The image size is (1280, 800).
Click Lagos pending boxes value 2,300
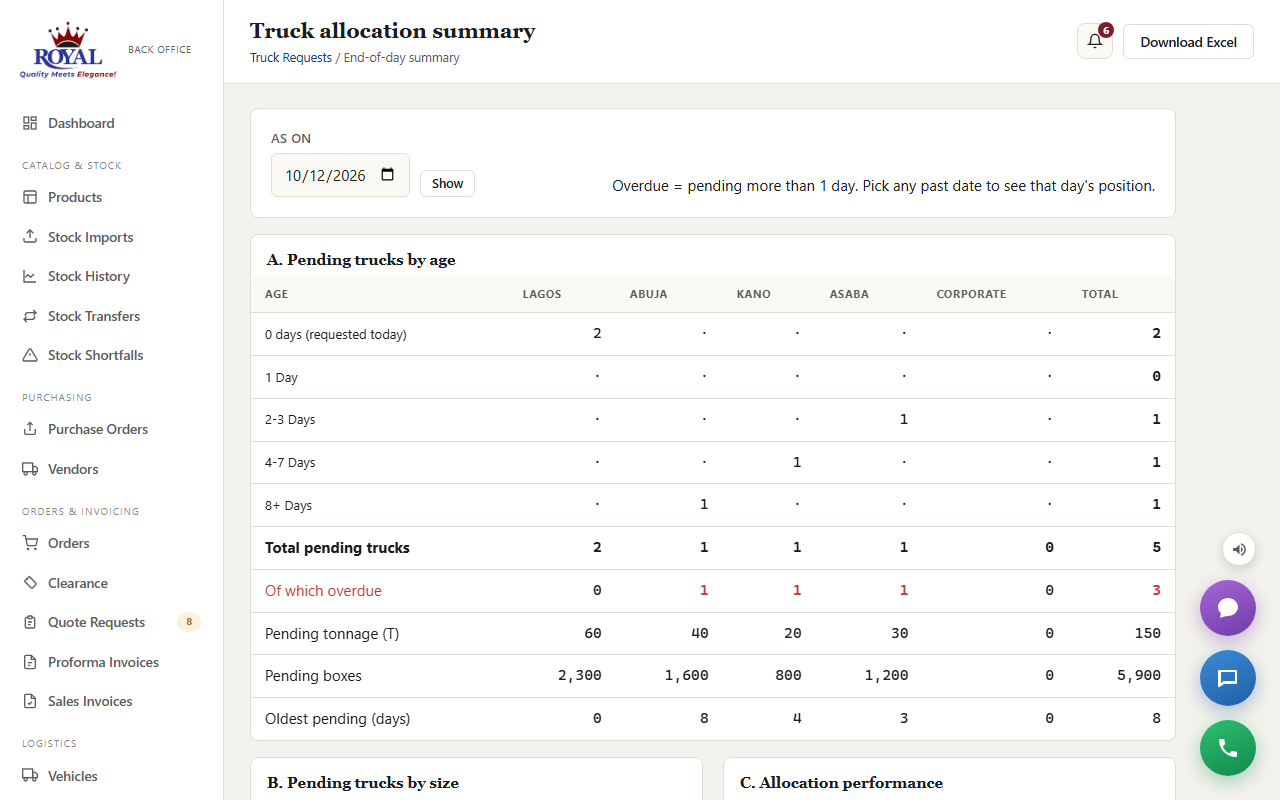[580, 676]
